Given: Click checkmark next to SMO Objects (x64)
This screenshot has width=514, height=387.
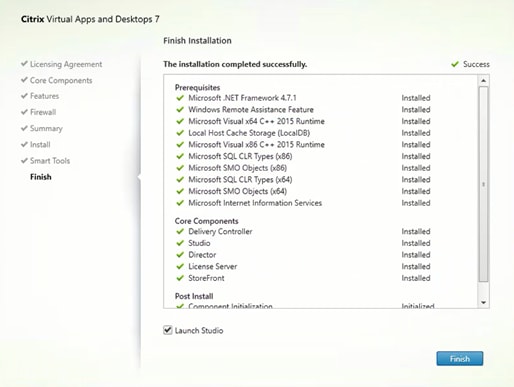Looking at the screenshot, I should (x=180, y=191).
